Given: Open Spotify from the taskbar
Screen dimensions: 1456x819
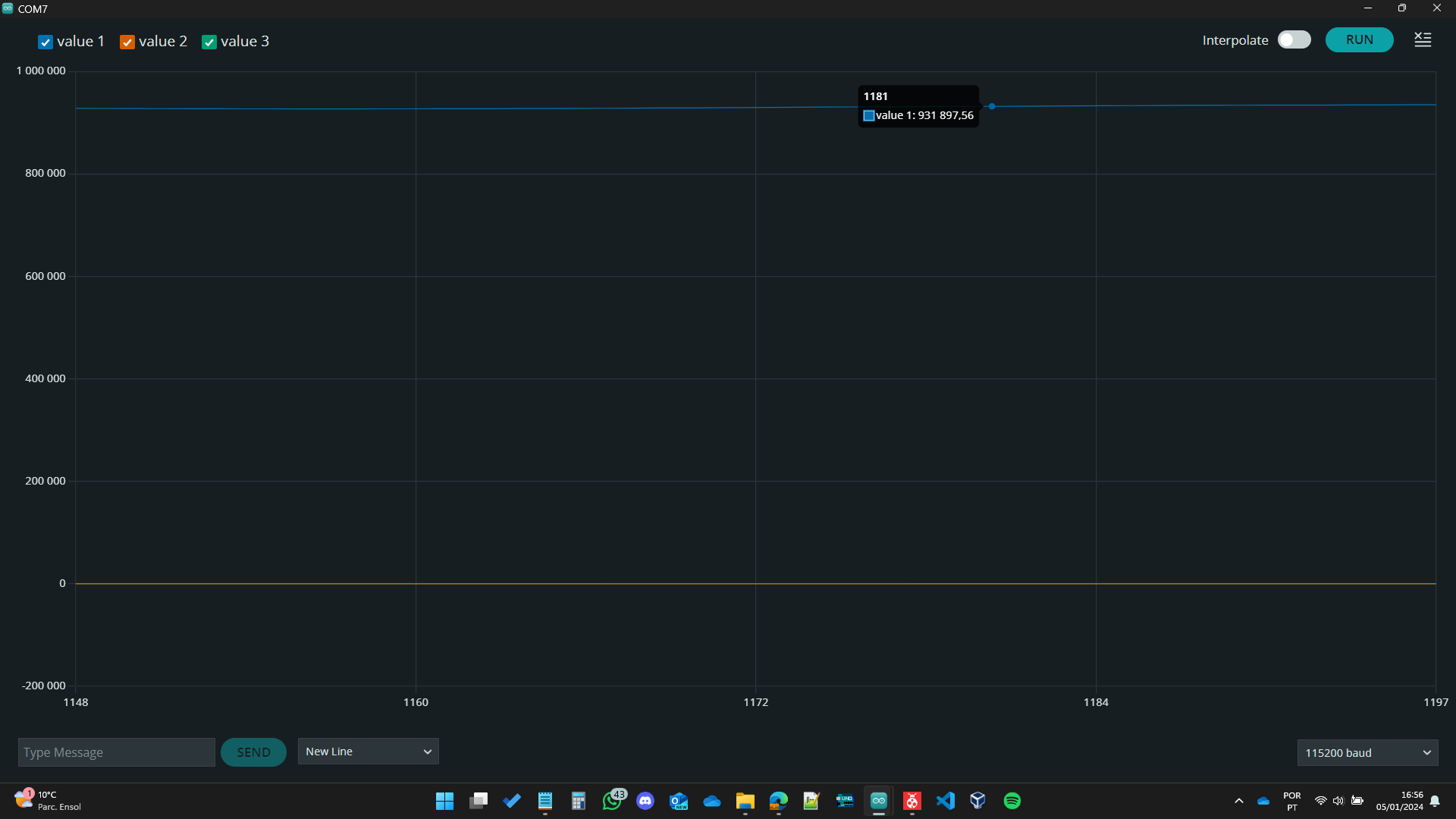Looking at the screenshot, I should (1012, 801).
